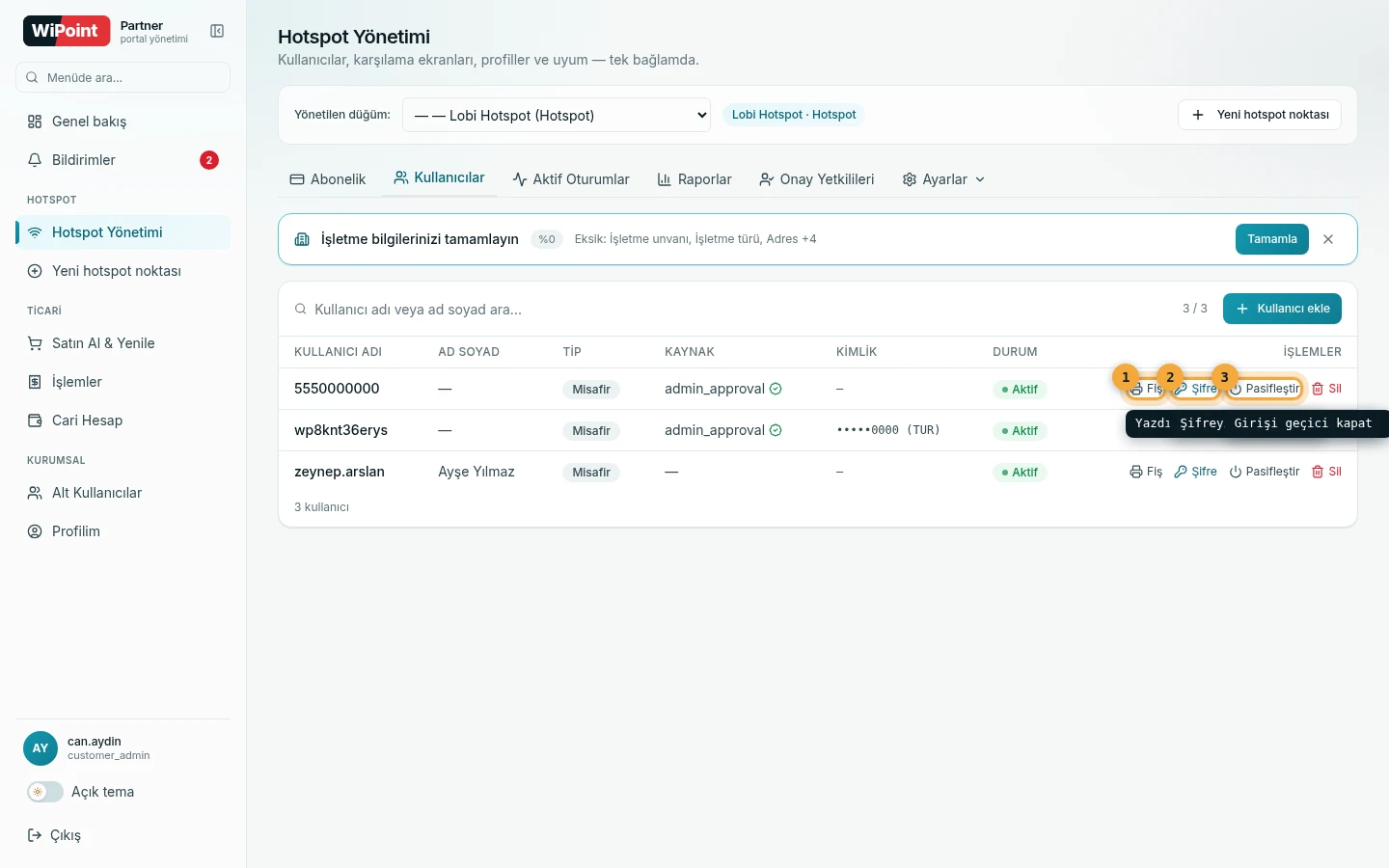Open Bildirimler in the sidebar
This screenshot has width=1389, height=868.
click(123, 160)
